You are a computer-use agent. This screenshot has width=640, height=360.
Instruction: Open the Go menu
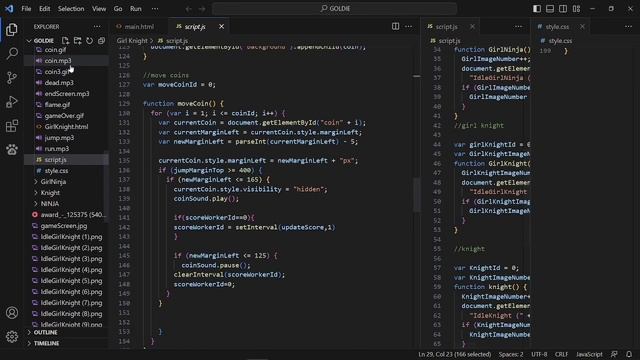point(118,9)
